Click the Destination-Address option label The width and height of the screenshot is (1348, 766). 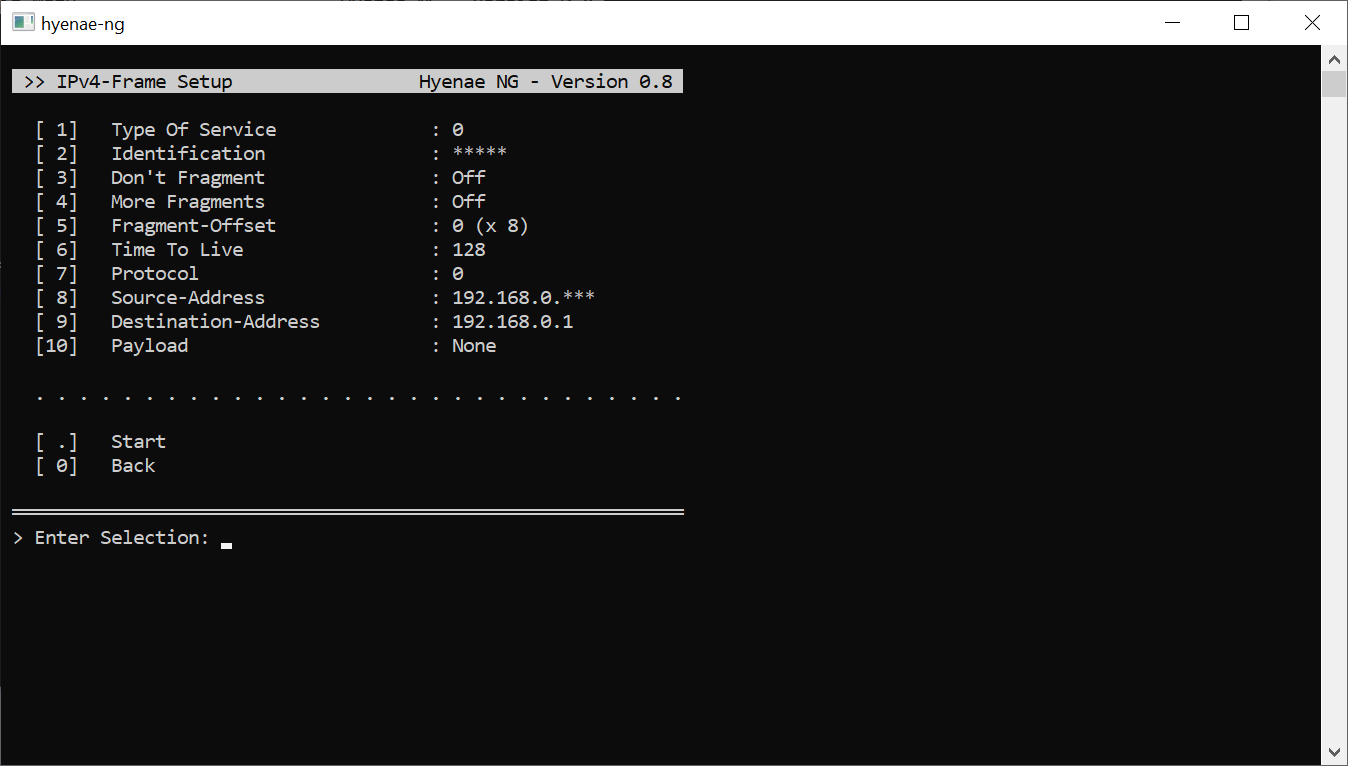215,322
